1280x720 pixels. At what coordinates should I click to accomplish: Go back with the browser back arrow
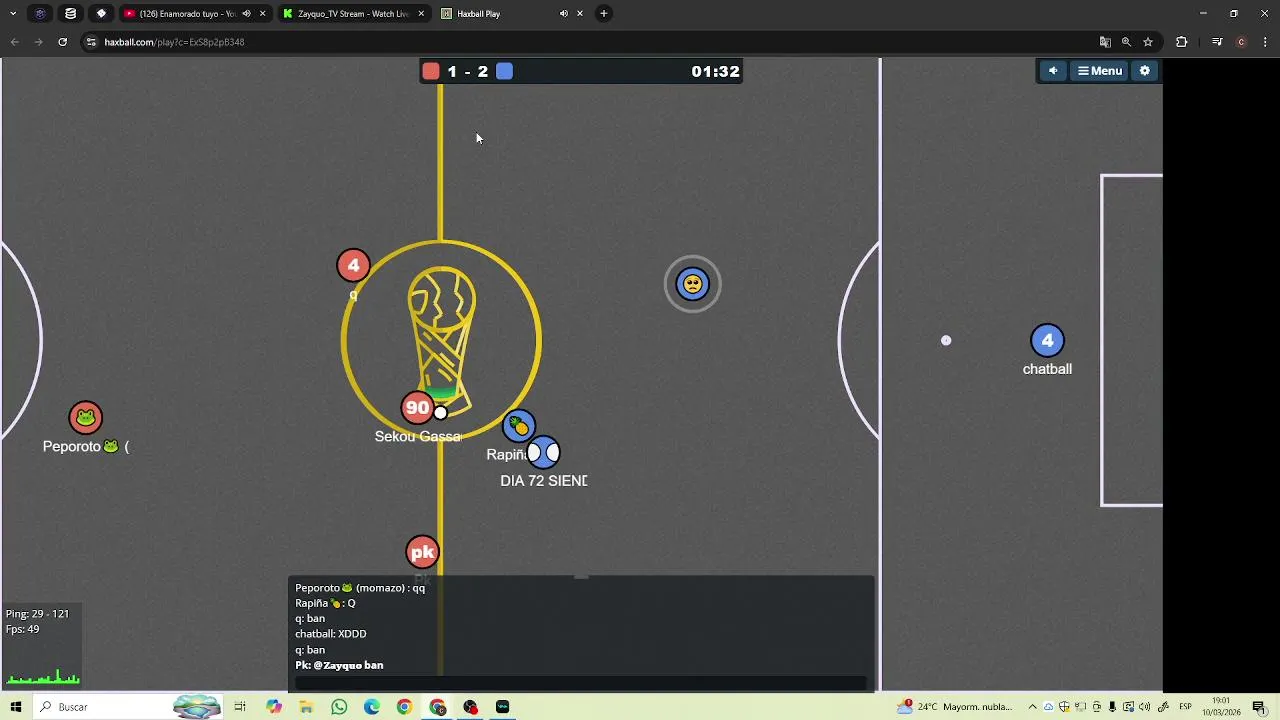point(14,42)
